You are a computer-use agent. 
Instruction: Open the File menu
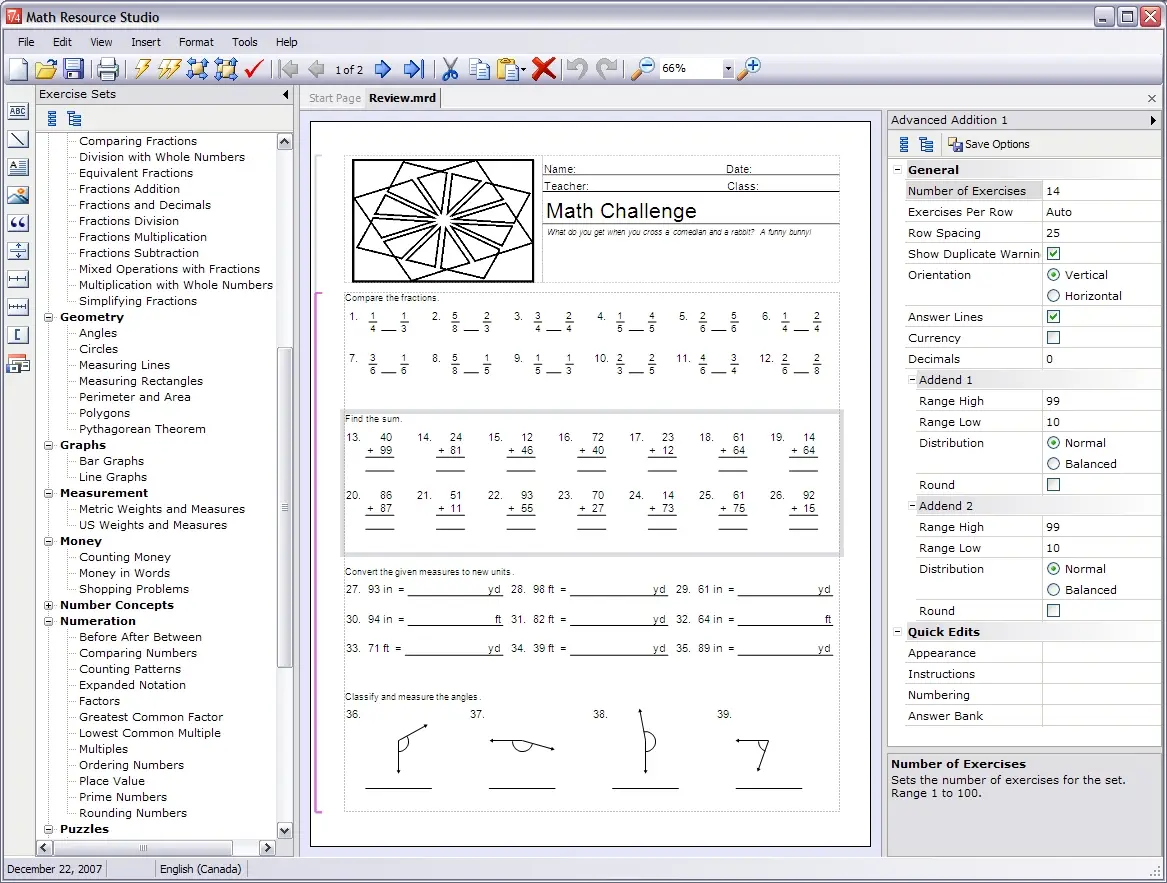pos(26,42)
